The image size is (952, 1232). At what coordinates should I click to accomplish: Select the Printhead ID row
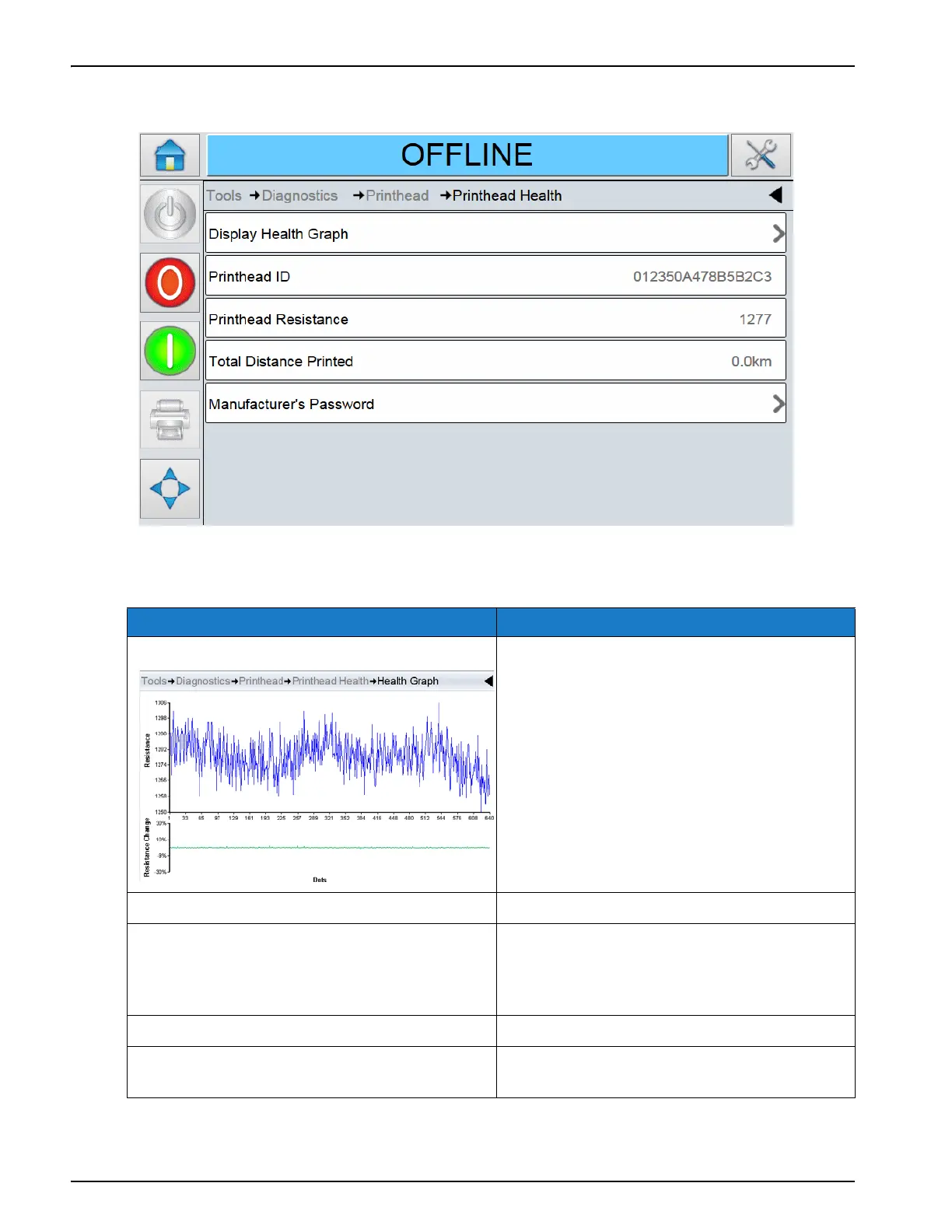pos(495,276)
